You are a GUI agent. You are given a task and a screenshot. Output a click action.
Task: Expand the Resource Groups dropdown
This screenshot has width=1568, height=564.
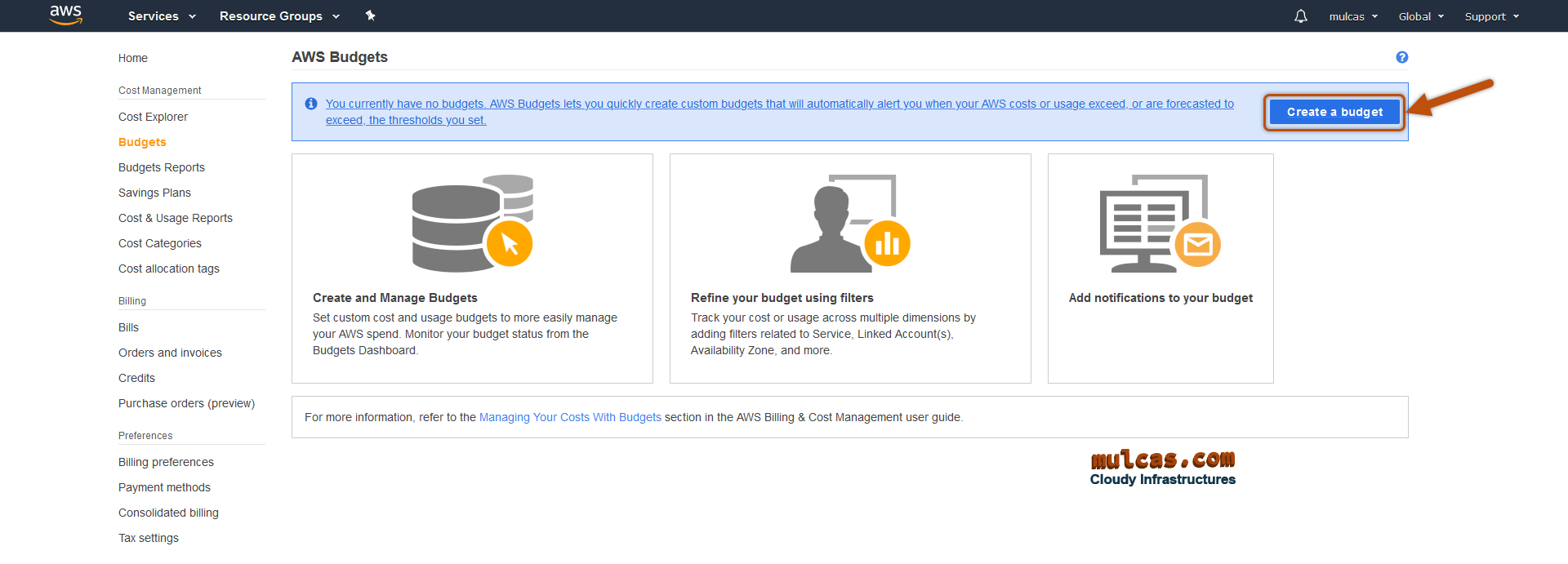[x=279, y=16]
